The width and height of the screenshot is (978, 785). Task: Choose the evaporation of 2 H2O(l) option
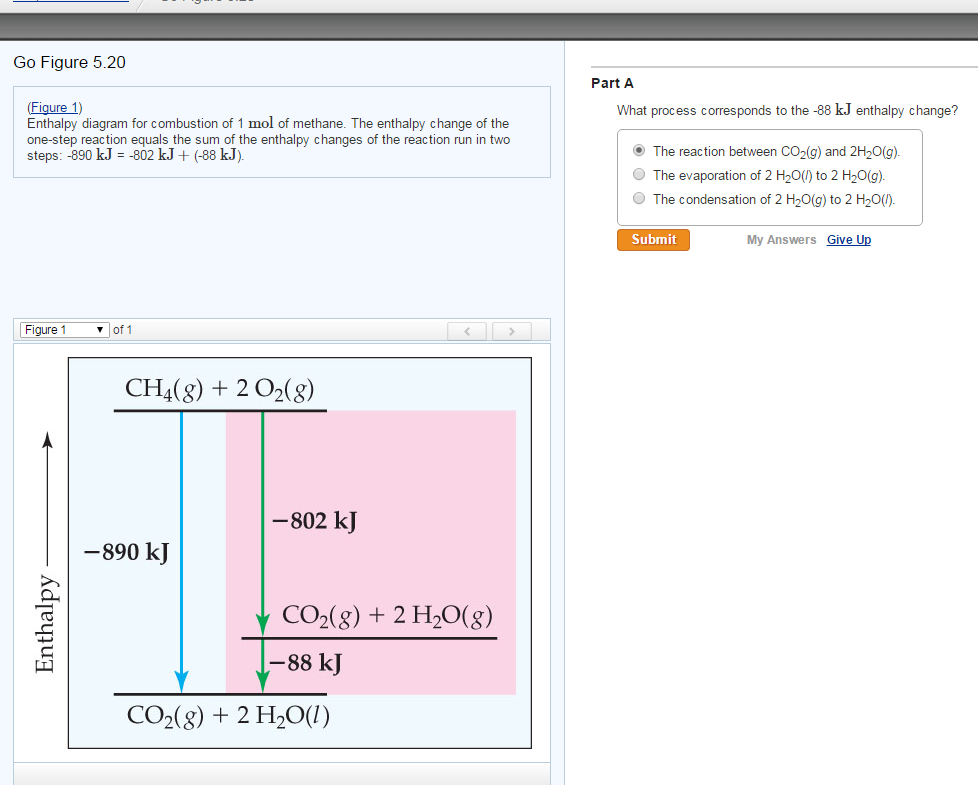point(638,174)
